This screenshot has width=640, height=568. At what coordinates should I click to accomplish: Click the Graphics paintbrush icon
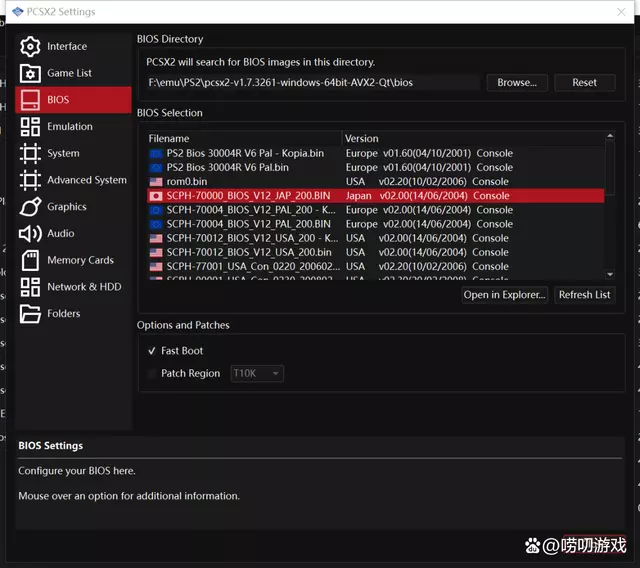click(x=30, y=206)
